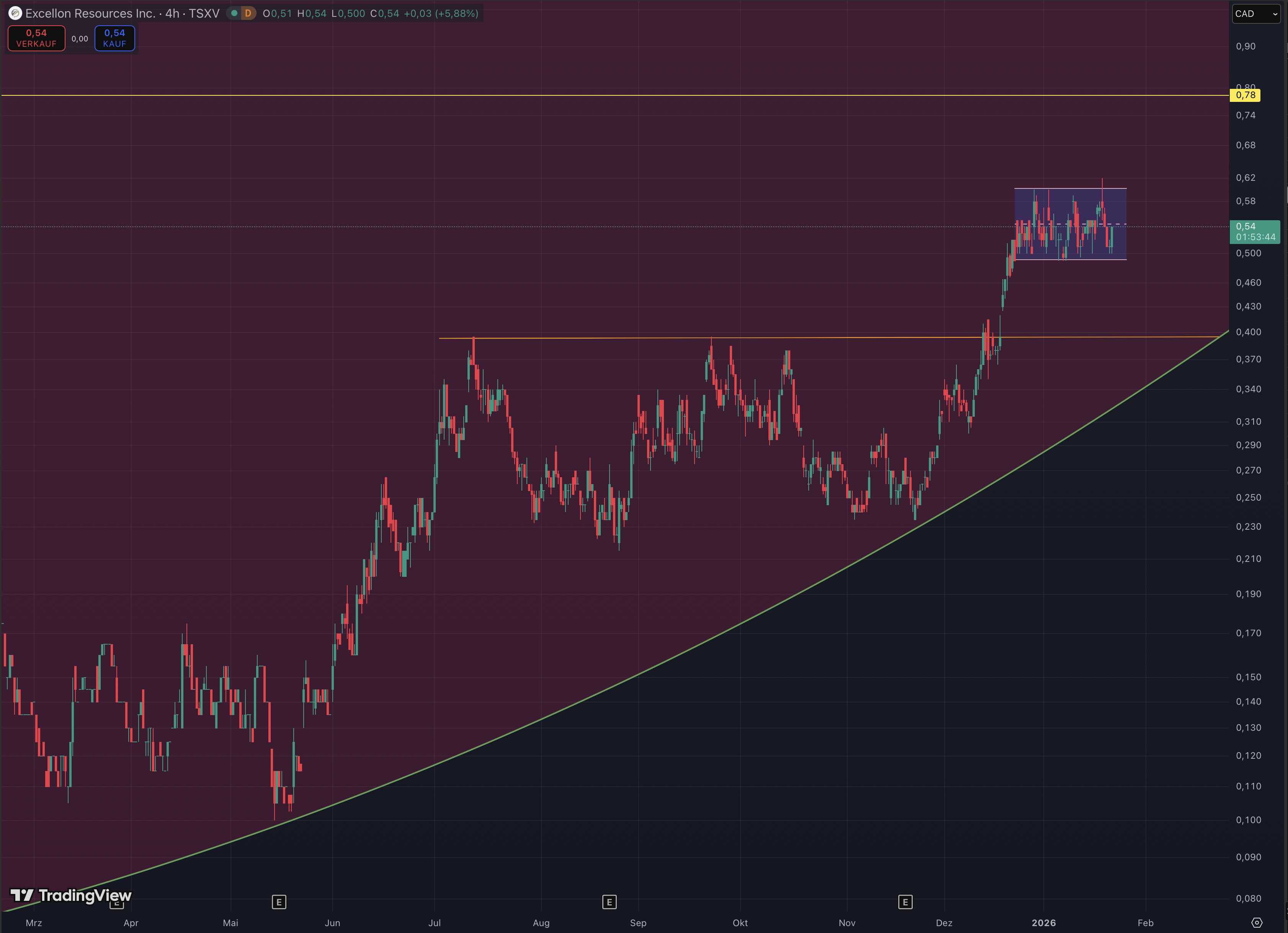Click the August earnings 'E' marker

pyautogui.click(x=609, y=902)
